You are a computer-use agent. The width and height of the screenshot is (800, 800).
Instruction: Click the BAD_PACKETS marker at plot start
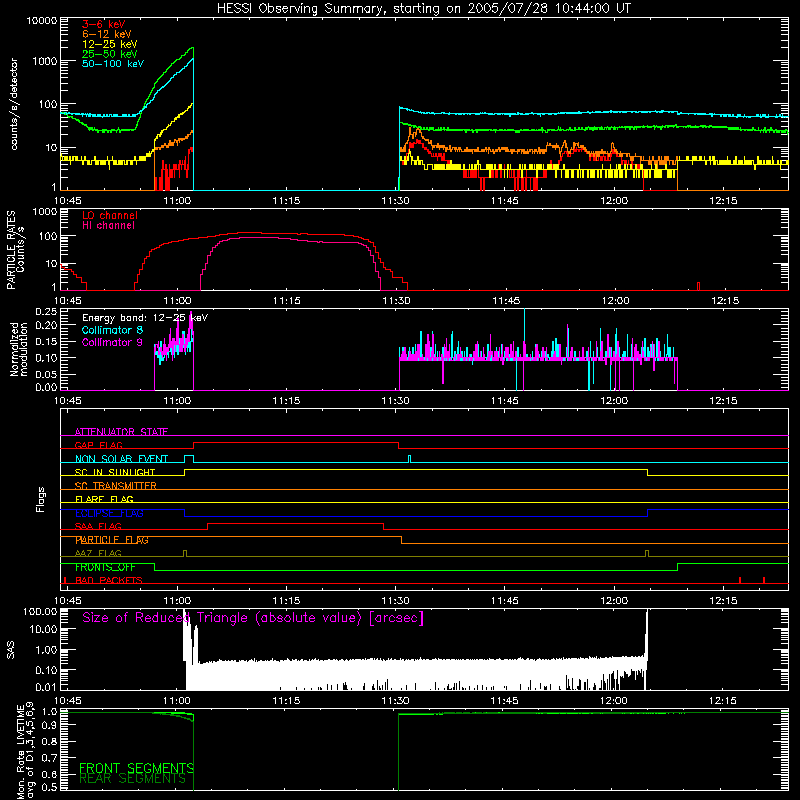(x=65, y=580)
